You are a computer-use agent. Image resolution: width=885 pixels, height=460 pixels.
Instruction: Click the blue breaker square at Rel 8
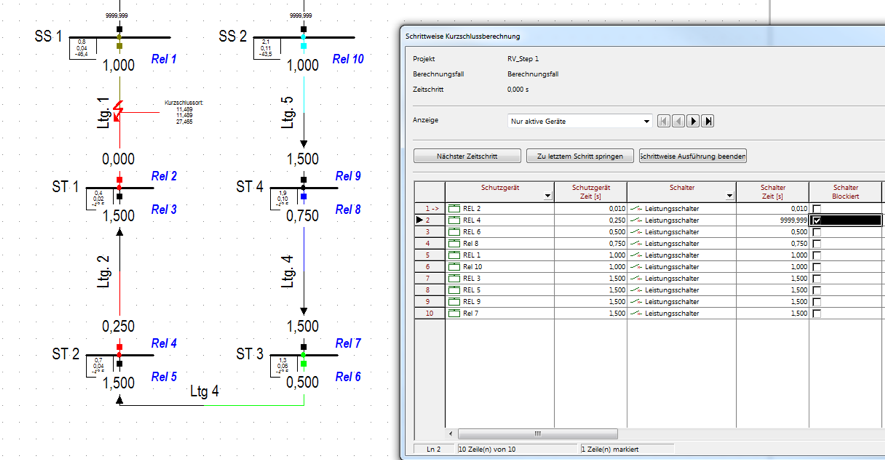303,198
